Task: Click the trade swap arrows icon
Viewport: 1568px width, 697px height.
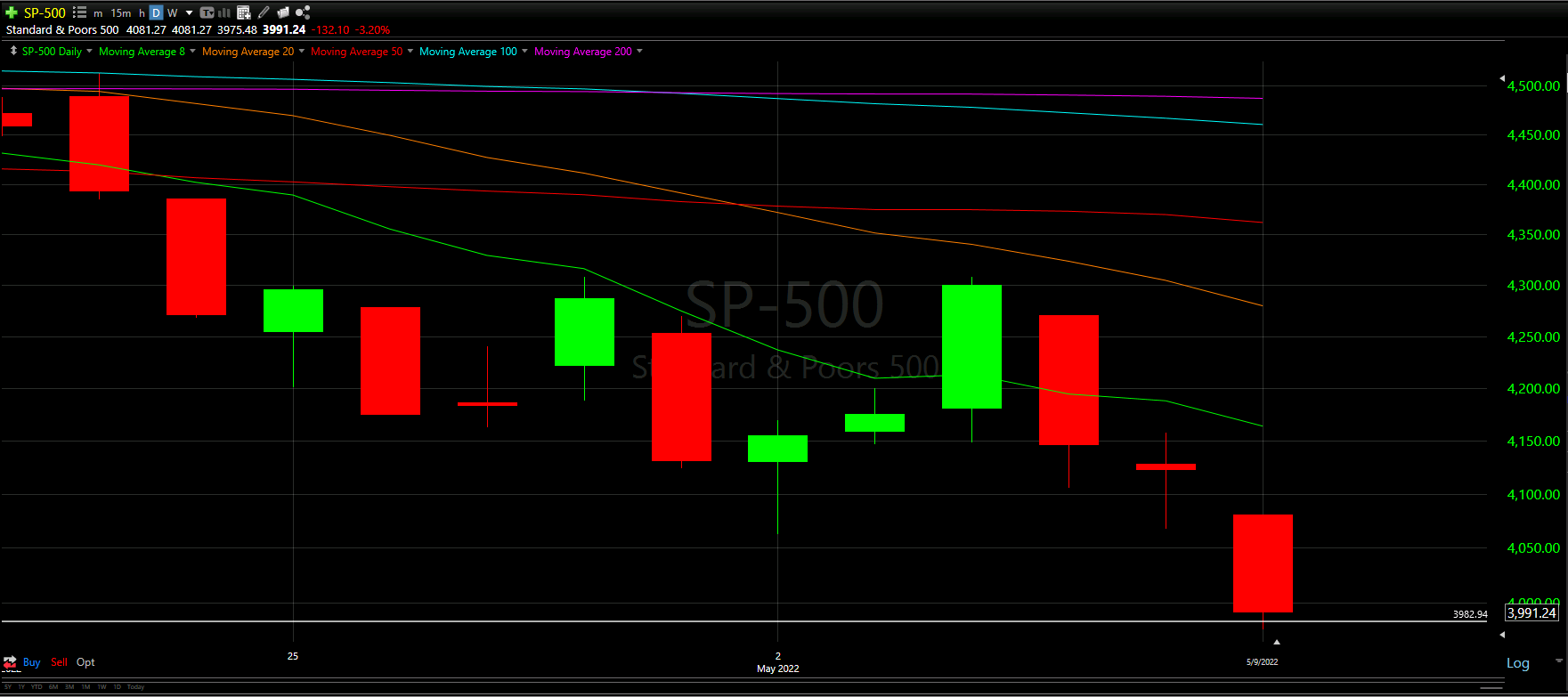Action: click(x=11, y=662)
